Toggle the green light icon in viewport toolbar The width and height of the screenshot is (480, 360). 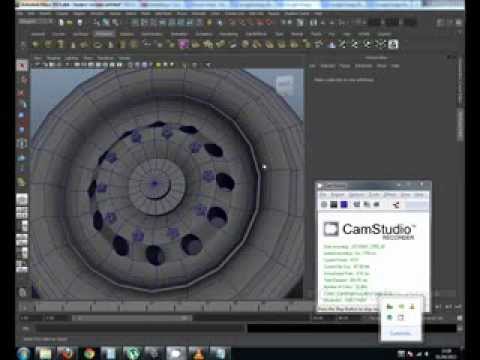click(x=158, y=65)
